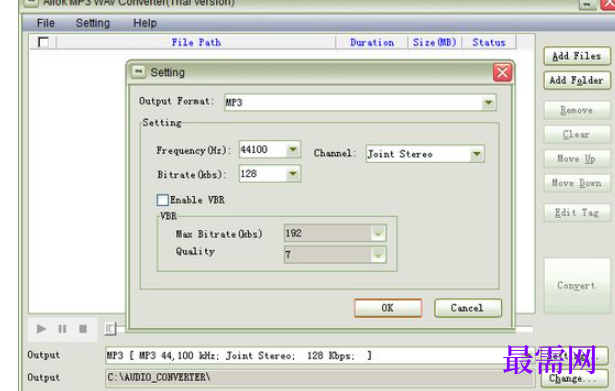Pause audio preview playback
Viewport: 615px width, 391px height.
[62, 329]
